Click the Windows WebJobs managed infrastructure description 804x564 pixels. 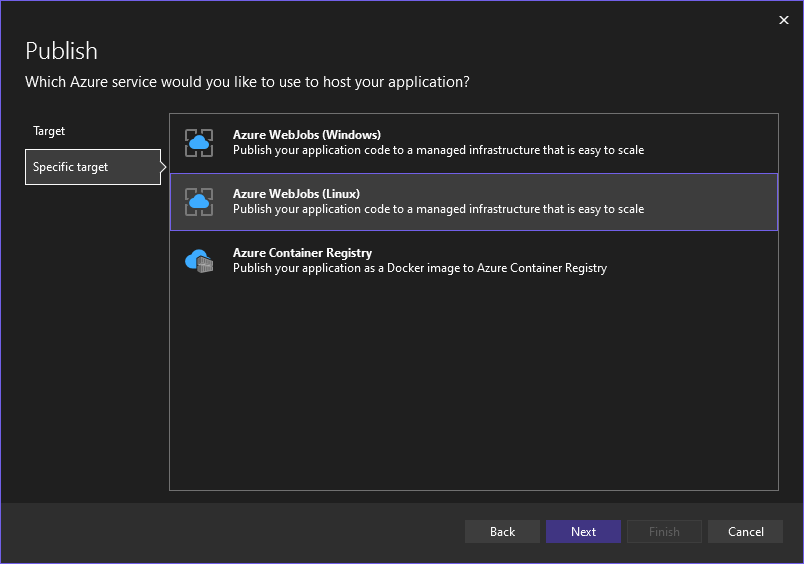[x=438, y=150]
